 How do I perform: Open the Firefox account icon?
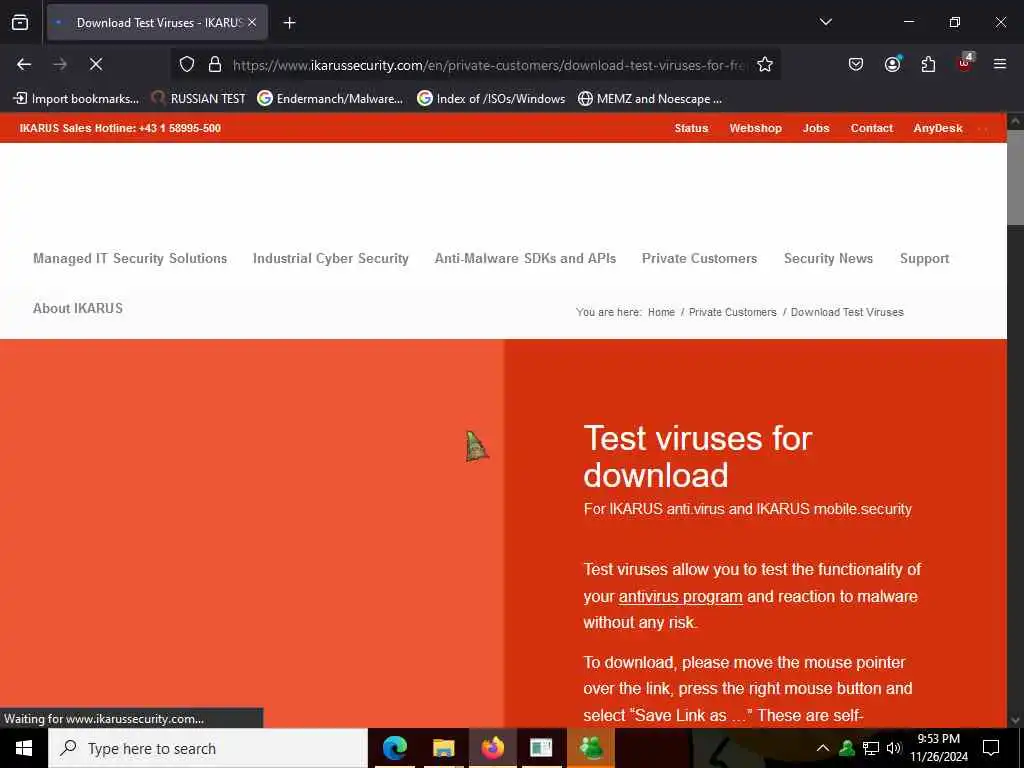[892, 64]
